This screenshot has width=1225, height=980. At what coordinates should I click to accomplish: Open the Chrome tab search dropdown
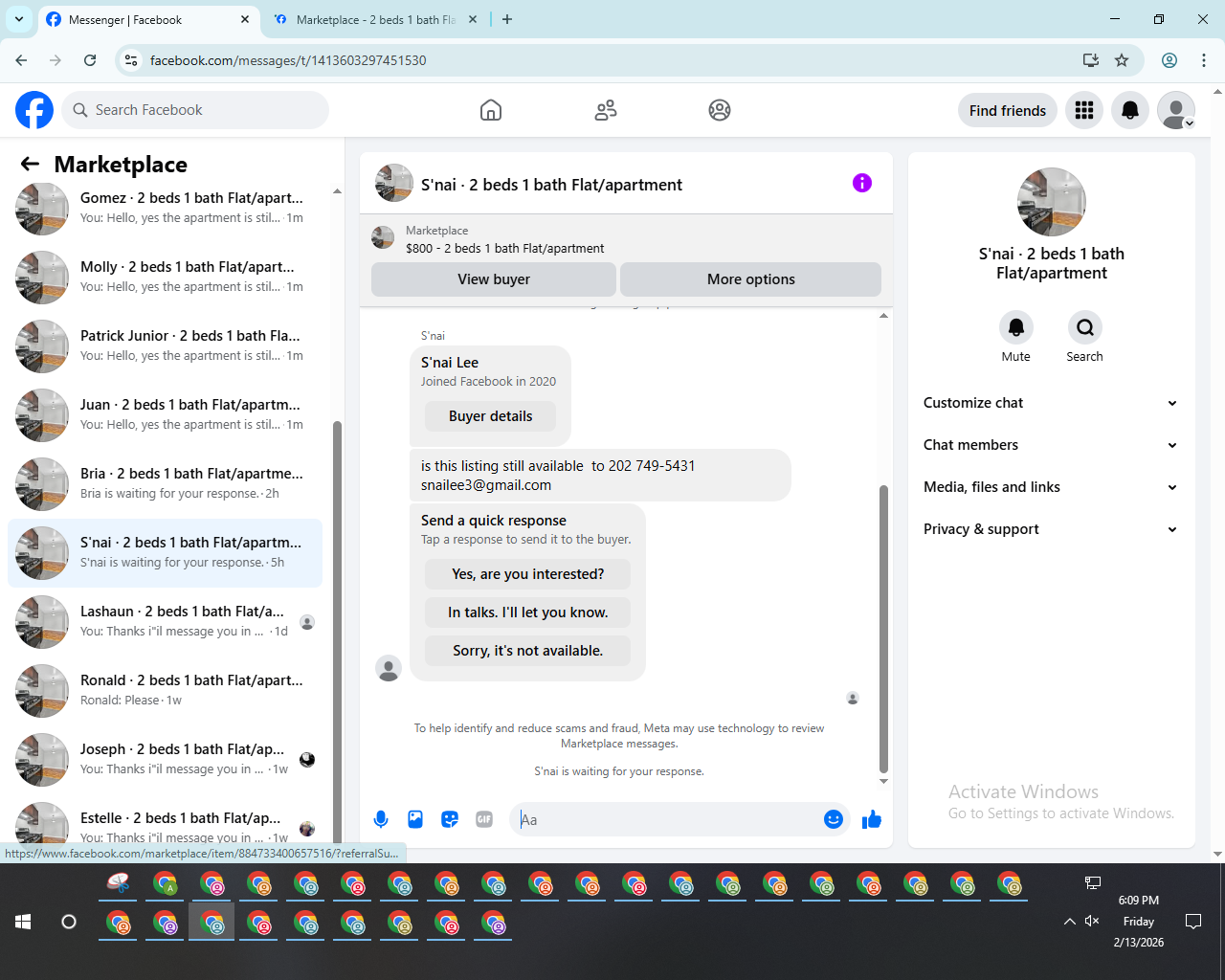(x=19, y=19)
